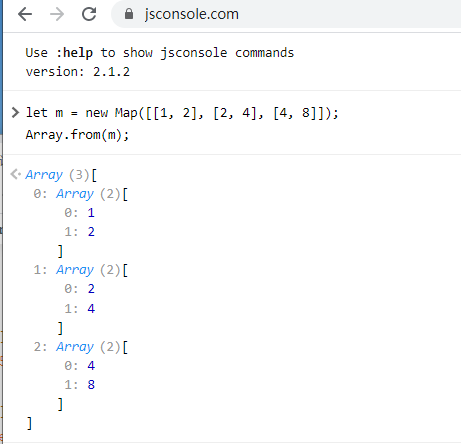
Task: Reload the jsconsole page
Action: click(89, 14)
